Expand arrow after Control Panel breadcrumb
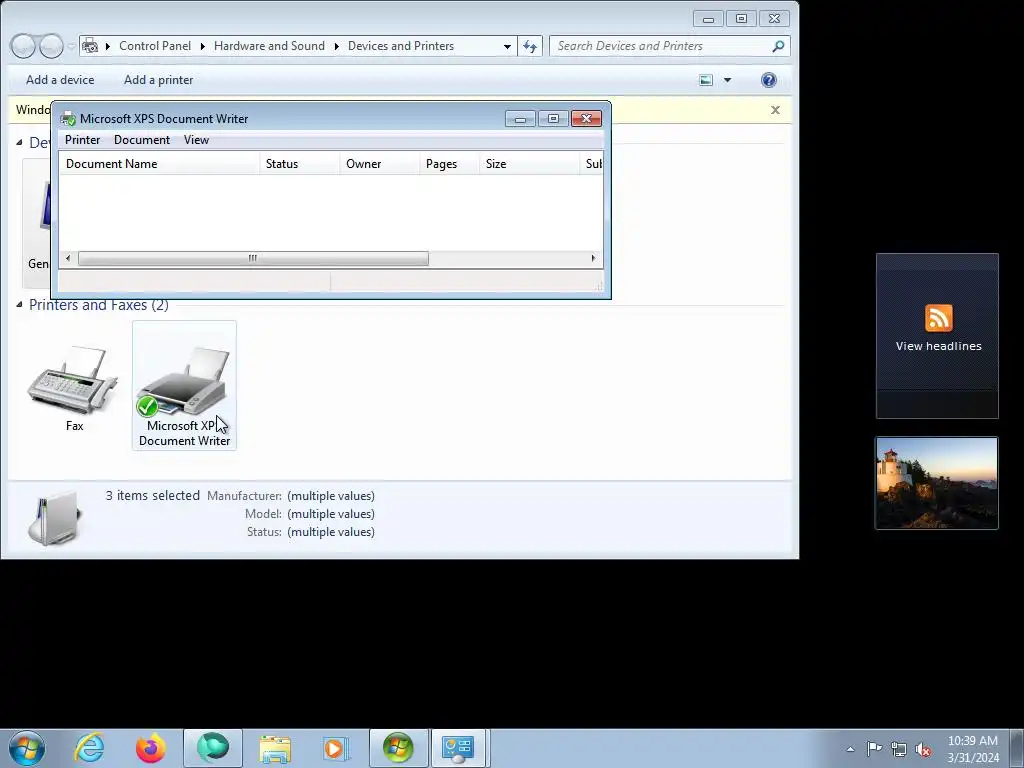 (x=202, y=46)
